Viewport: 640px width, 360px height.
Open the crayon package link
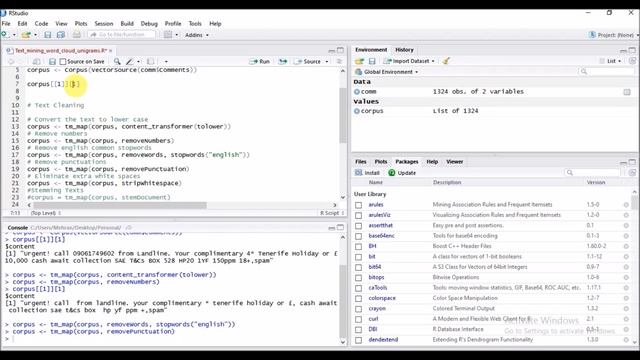(377, 309)
